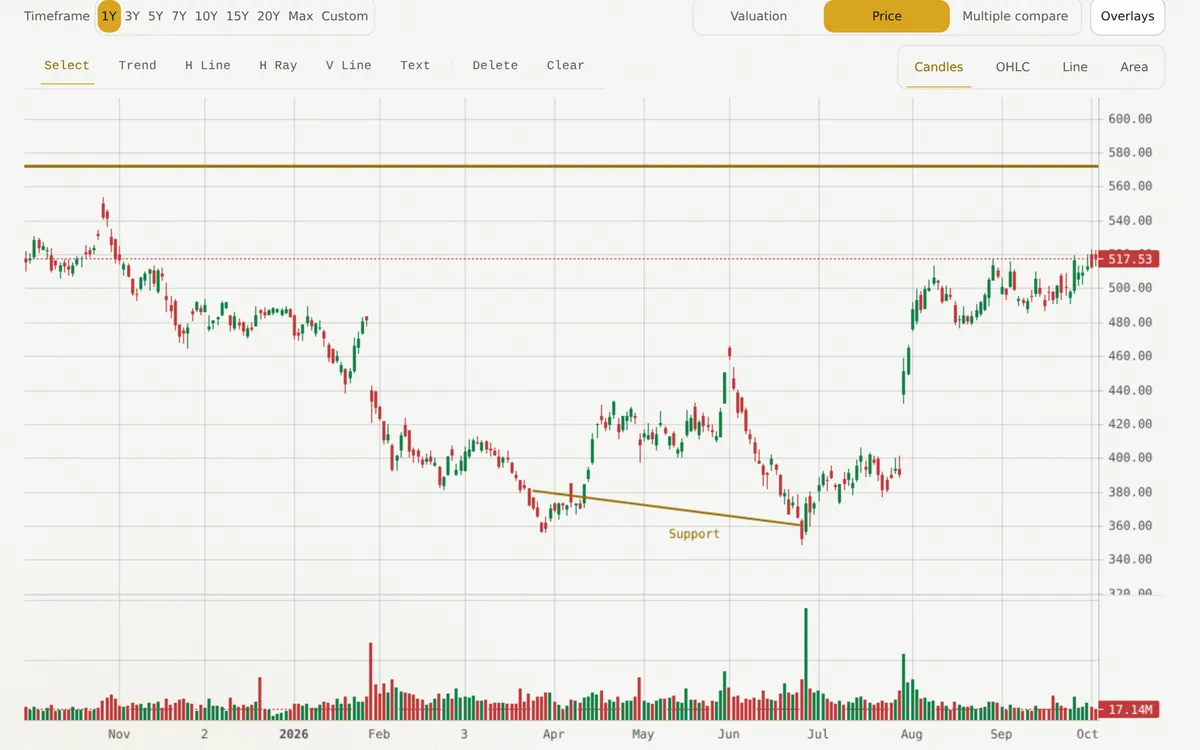Click the Sep date axis label

tap(1000, 734)
